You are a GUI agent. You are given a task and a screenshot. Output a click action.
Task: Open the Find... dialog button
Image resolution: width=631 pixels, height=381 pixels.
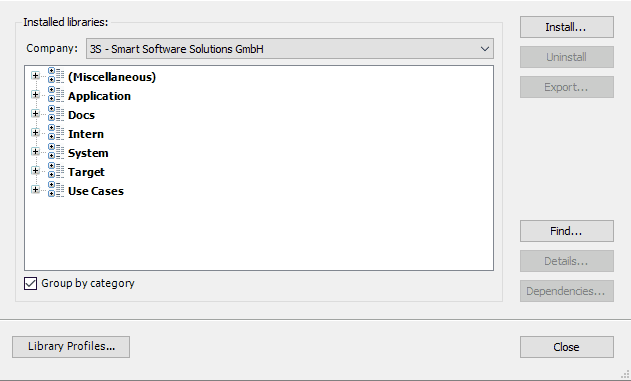tap(567, 231)
